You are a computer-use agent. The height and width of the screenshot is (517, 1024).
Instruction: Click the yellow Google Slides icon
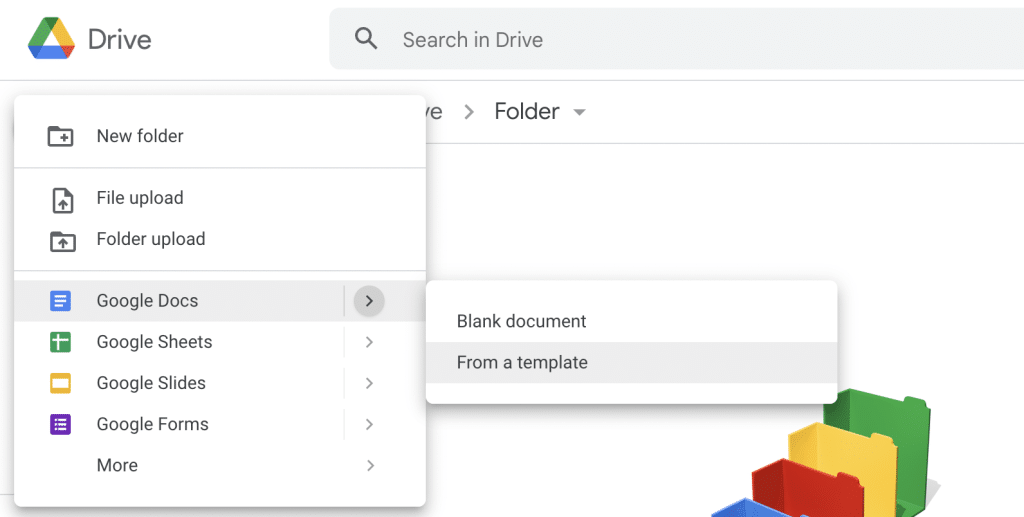[x=60, y=383]
